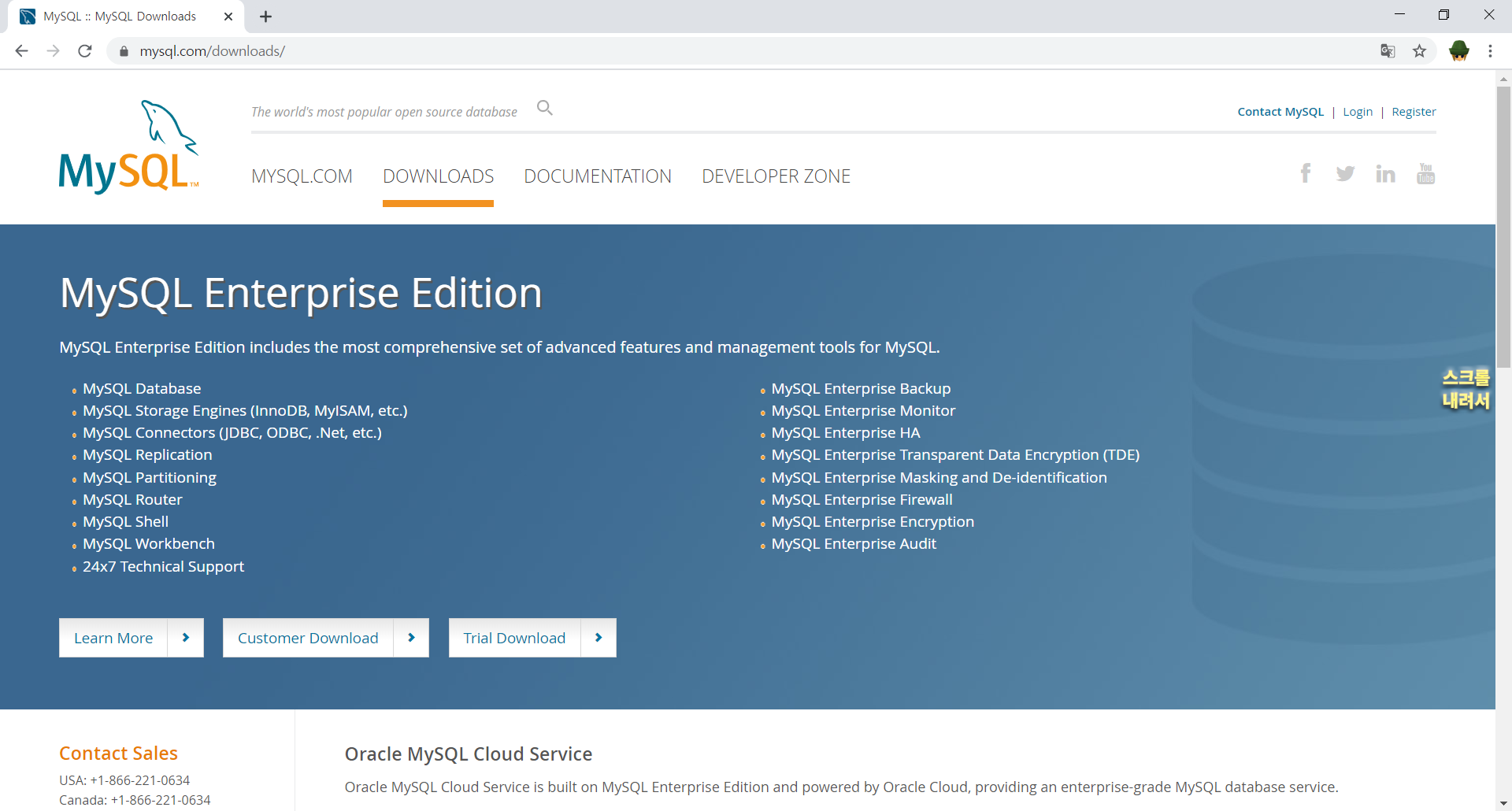Click MySQL Connectors list item
Image resolution: width=1512 pixels, height=811 pixels.
(232, 432)
